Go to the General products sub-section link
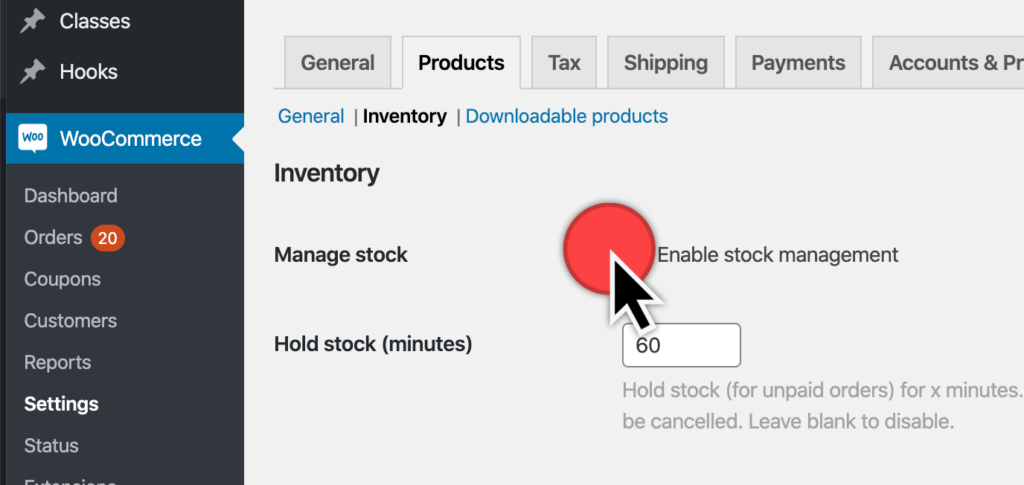Viewport: 1024px width, 485px height. click(311, 116)
